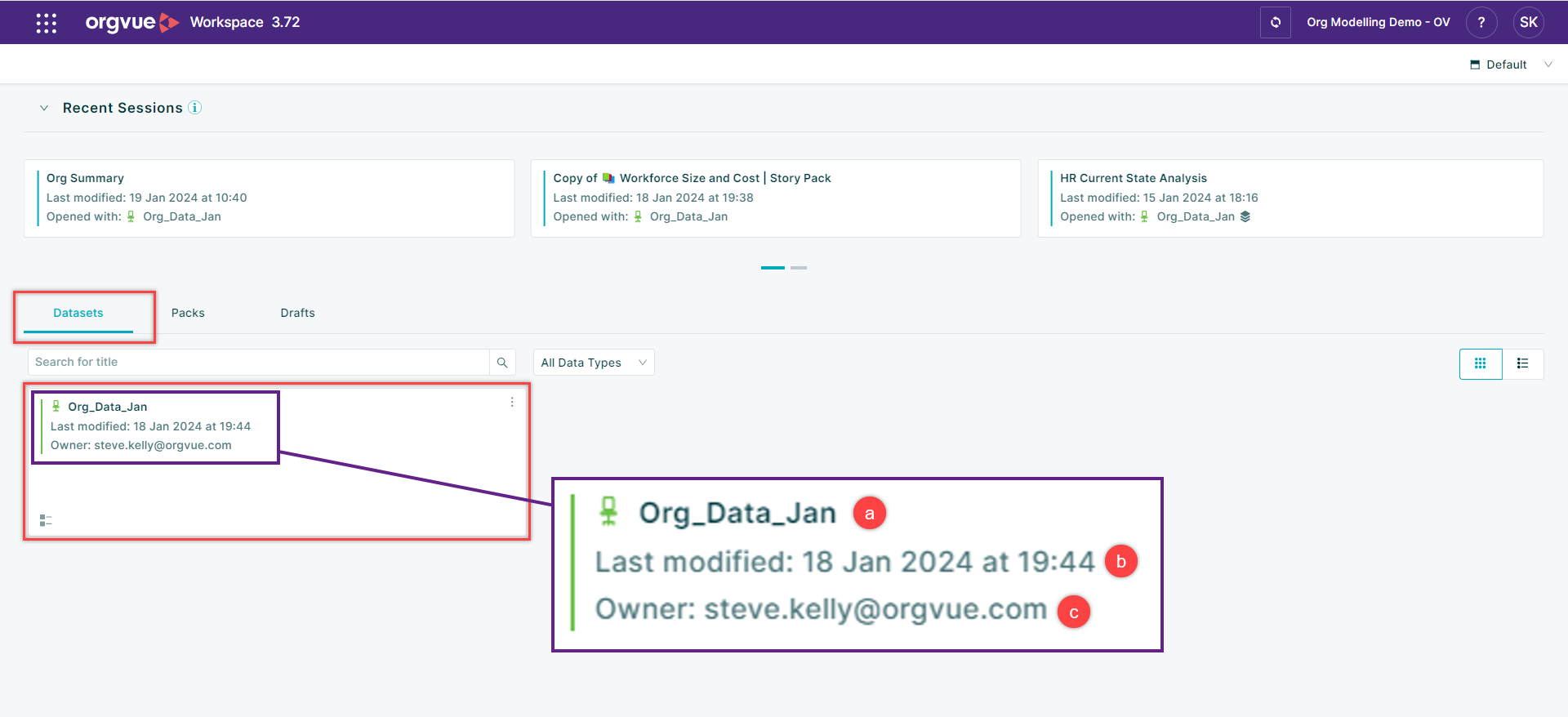Open the Org Summary session
This screenshot has height=717, width=1568.
[x=269, y=198]
